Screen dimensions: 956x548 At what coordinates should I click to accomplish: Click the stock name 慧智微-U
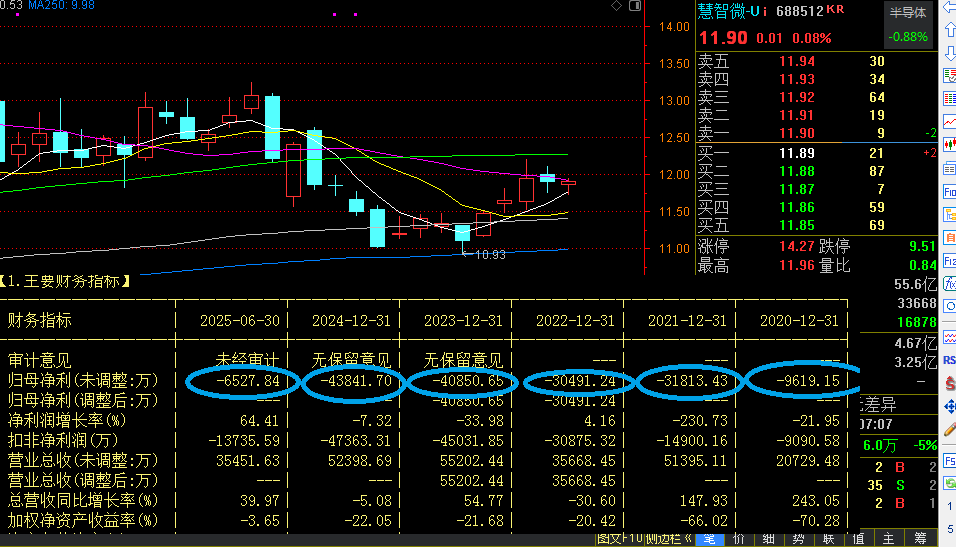(729, 12)
